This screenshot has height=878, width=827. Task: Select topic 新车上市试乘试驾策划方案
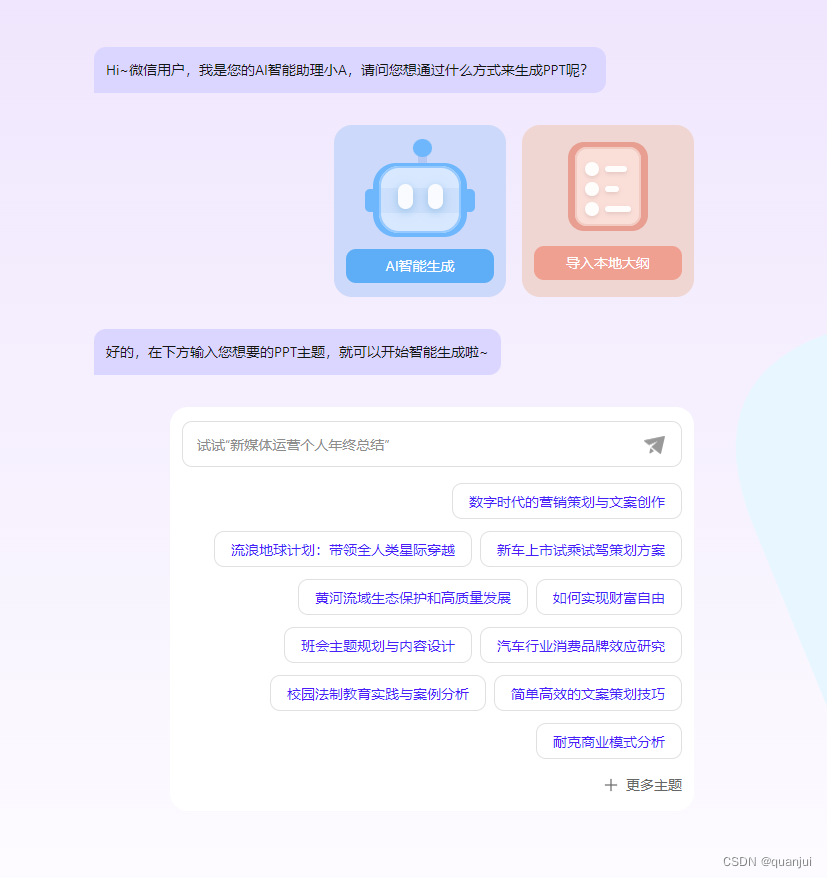click(x=581, y=549)
